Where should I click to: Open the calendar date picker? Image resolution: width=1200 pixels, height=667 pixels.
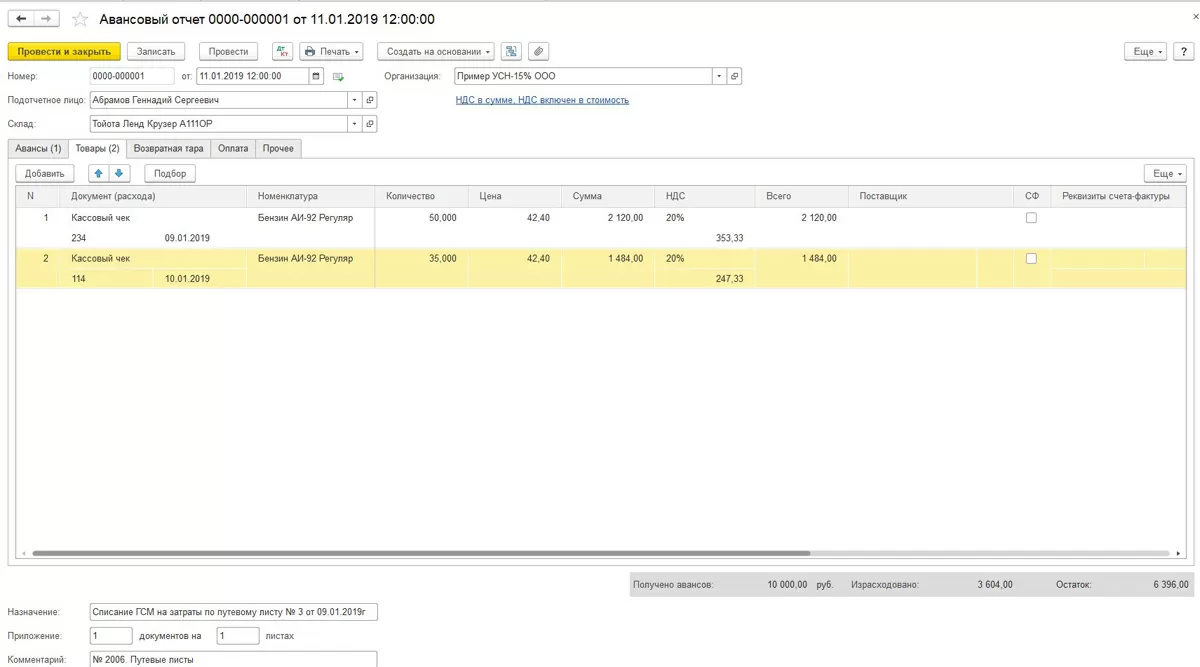tap(316, 76)
